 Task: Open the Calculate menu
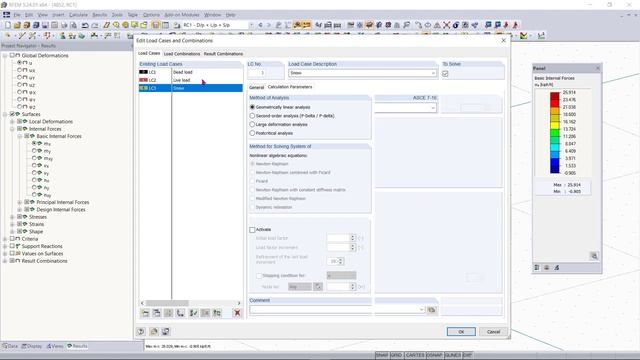[78, 15]
